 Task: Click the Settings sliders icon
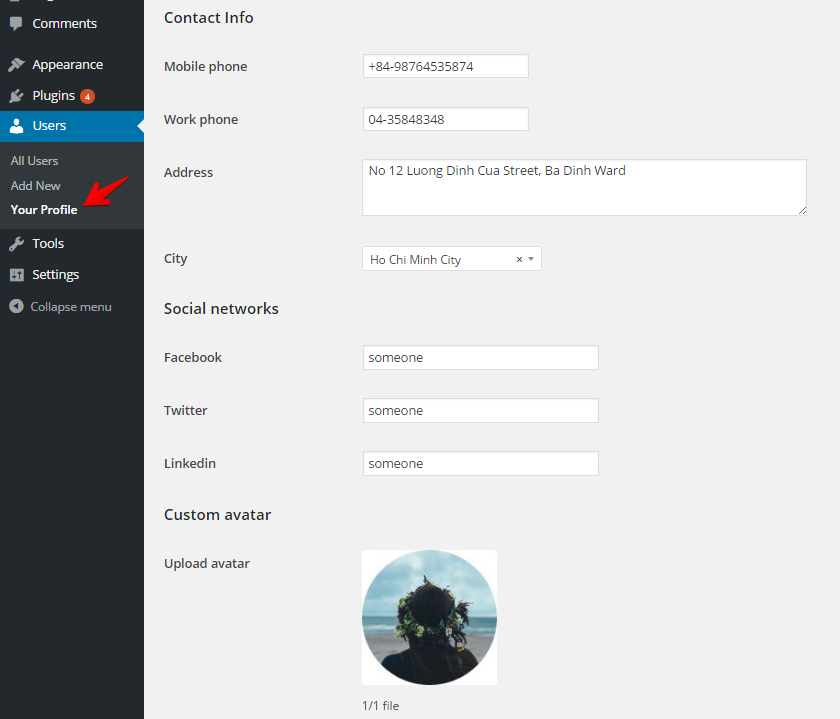click(x=17, y=275)
